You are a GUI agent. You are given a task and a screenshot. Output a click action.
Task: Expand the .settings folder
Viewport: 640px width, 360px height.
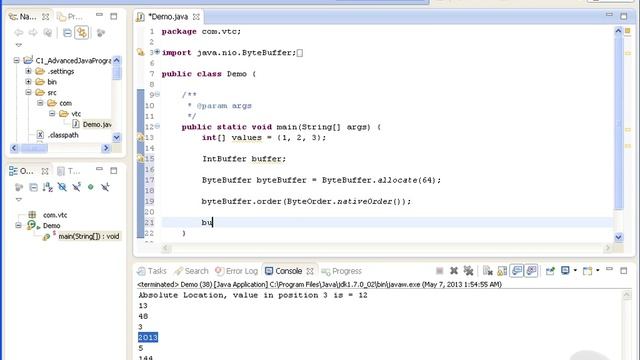coord(28,71)
